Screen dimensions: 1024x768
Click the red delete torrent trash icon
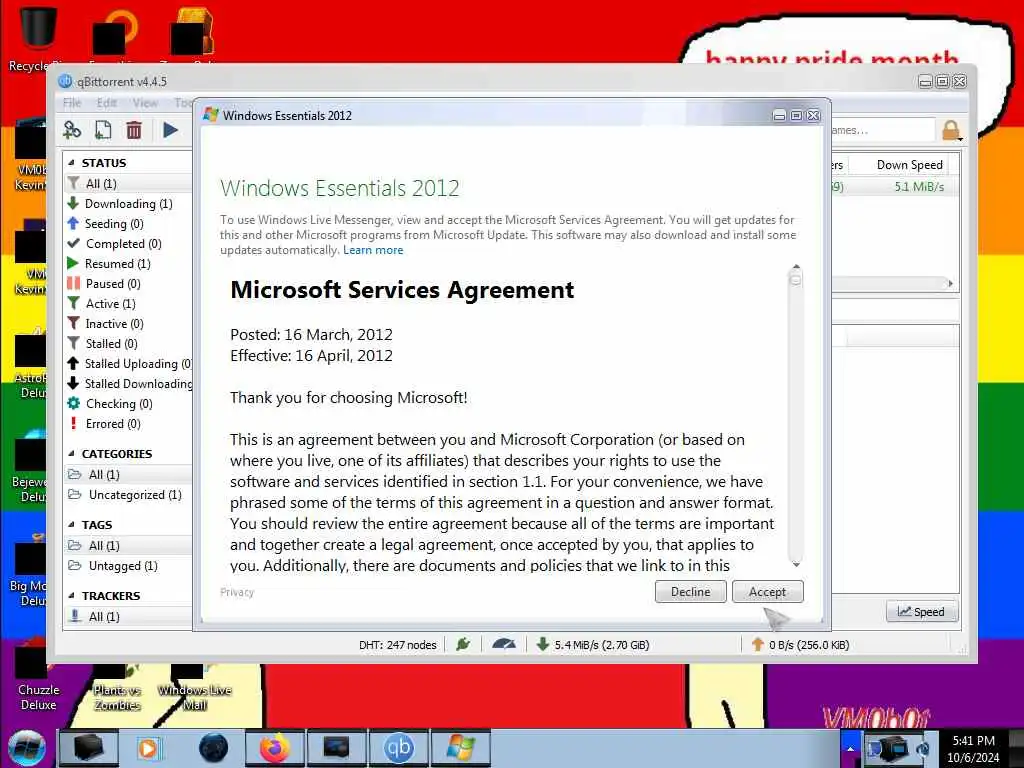point(134,130)
